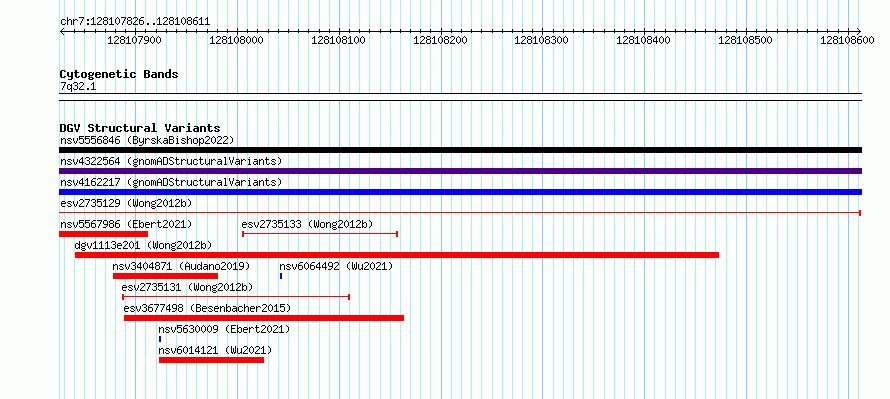The image size is (890, 399).
Task: Select the red nsv5567986 variant bar
Action: 103,234
